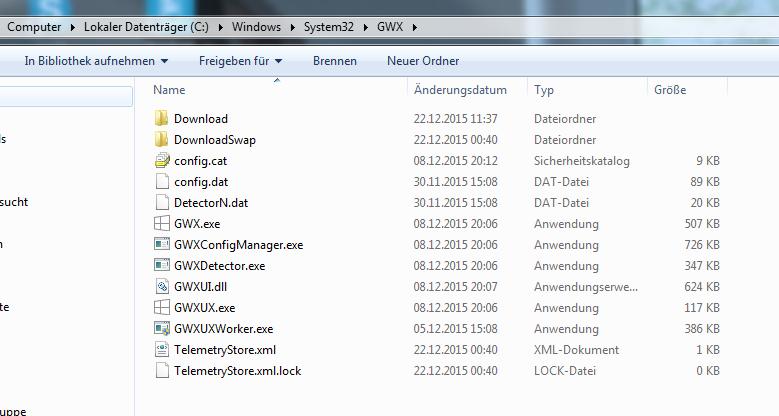
Task: Open the arrow after System32 in address bar
Action: tap(366, 27)
